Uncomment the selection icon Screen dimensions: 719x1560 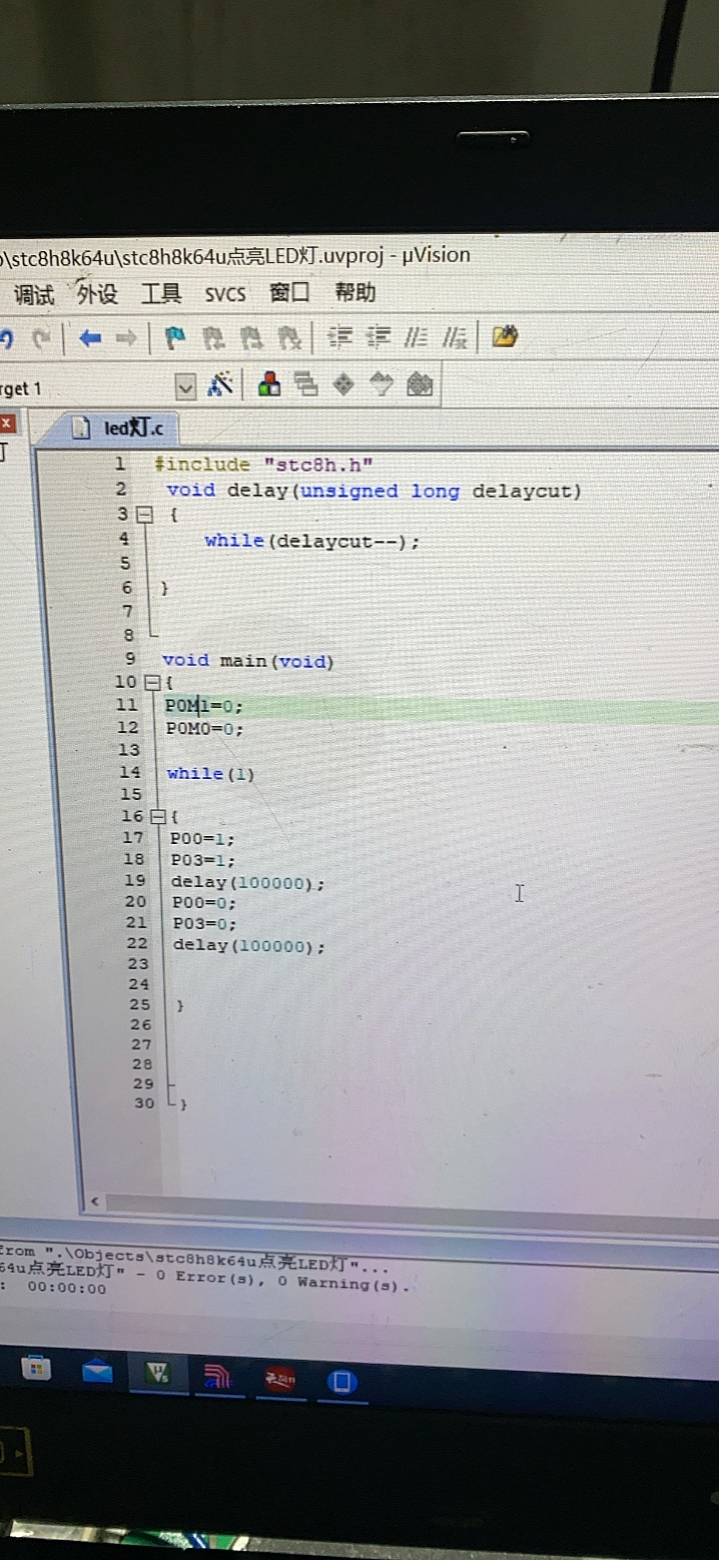coord(455,337)
